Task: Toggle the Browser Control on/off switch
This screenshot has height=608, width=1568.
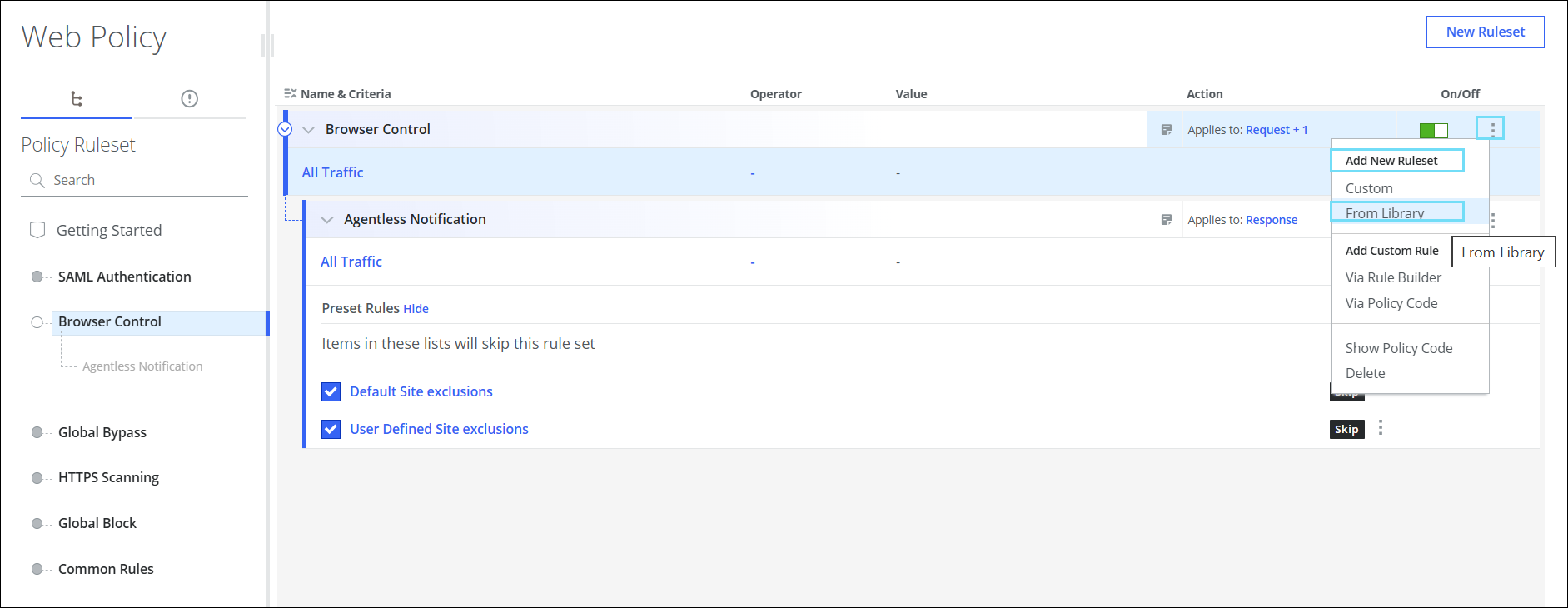Action: [1433, 131]
